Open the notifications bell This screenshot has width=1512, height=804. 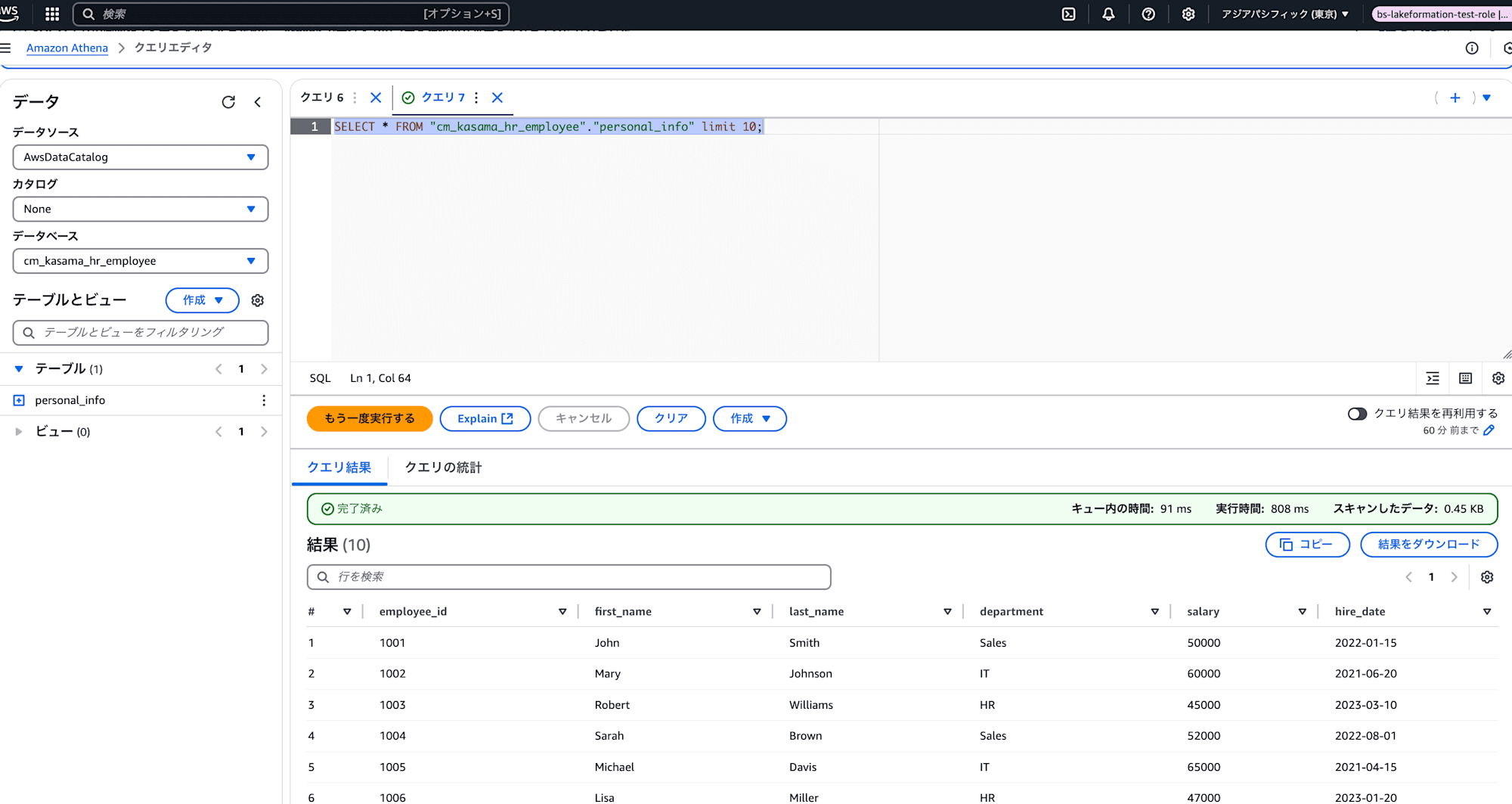pyautogui.click(x=1108, y=14)
